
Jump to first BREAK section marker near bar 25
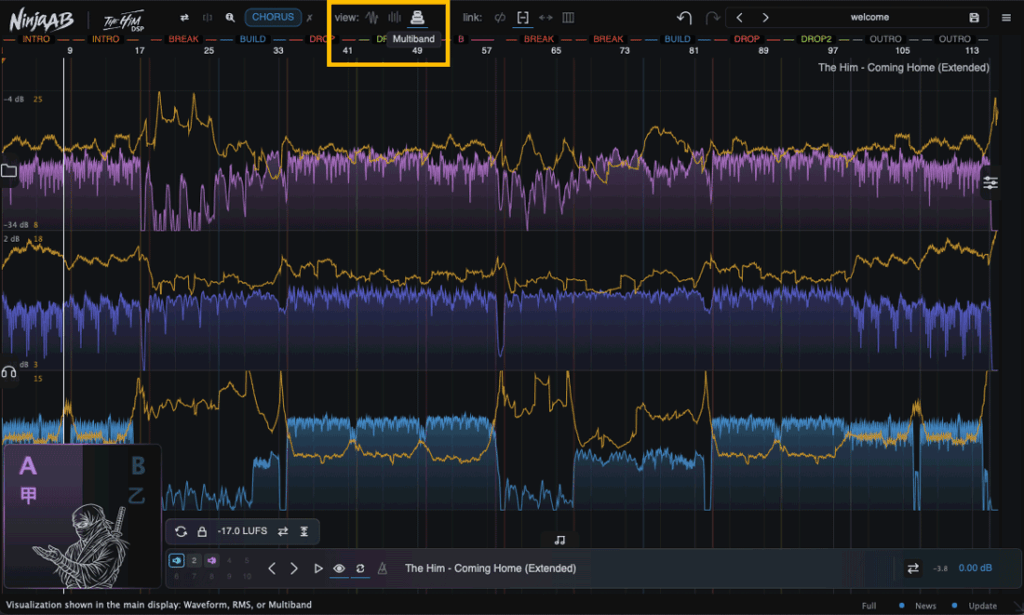click(x=184, y=39)
